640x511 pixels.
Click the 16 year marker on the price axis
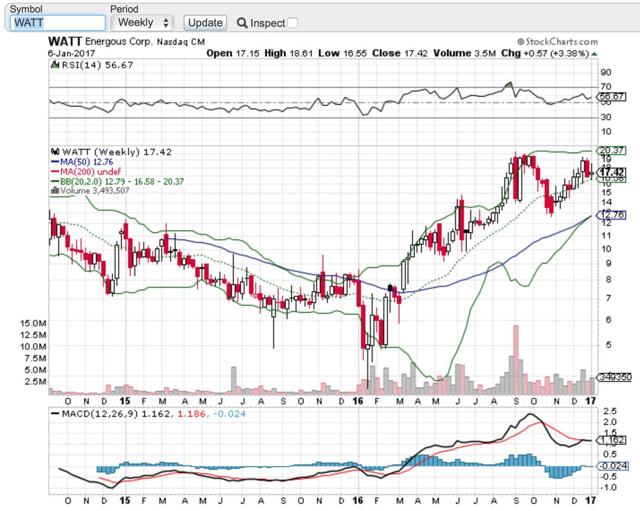pos(358,401)
